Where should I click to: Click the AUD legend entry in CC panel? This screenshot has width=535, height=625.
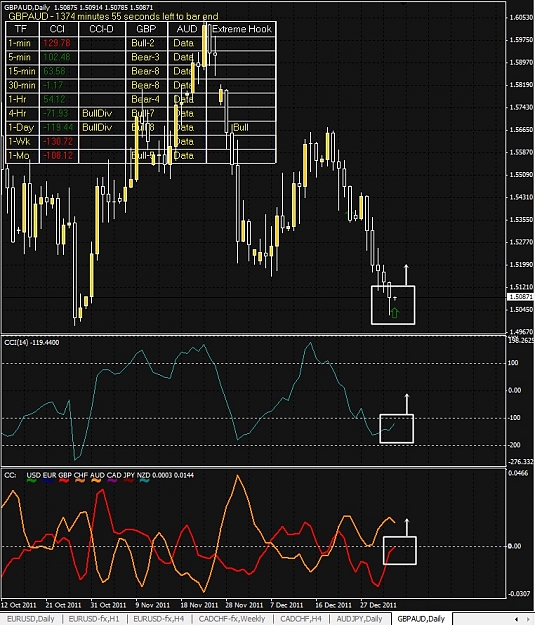[97, 476]
